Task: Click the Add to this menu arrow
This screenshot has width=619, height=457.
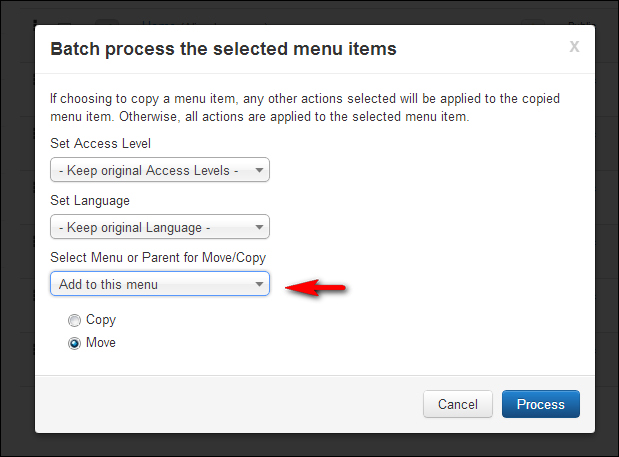Action: point(260,285)
